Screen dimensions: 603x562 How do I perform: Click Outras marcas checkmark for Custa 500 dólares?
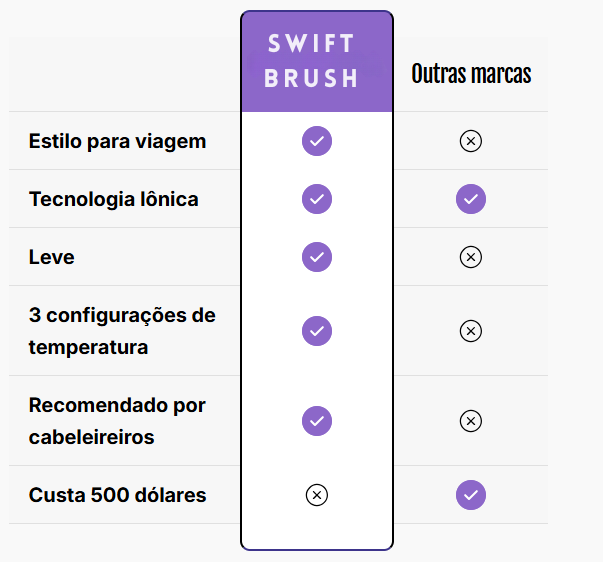tap(470, 494)
